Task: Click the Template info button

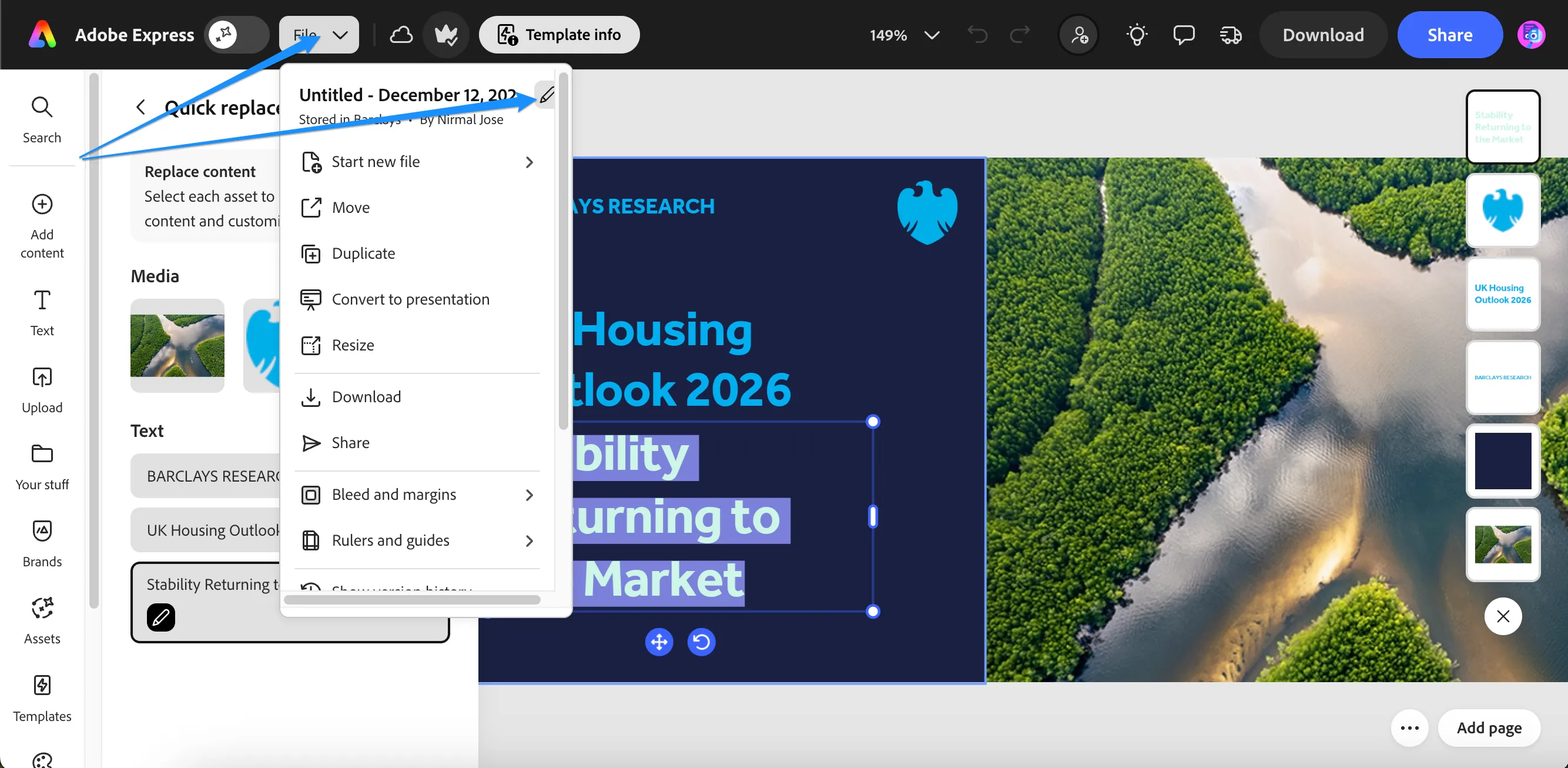Action: [559, 35]
